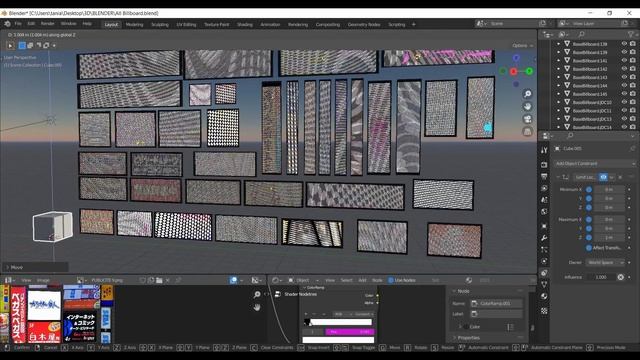The height and width of the screenshot is (360, 640).
Task: Open the Physics properties tab
Action: point(544,261)
